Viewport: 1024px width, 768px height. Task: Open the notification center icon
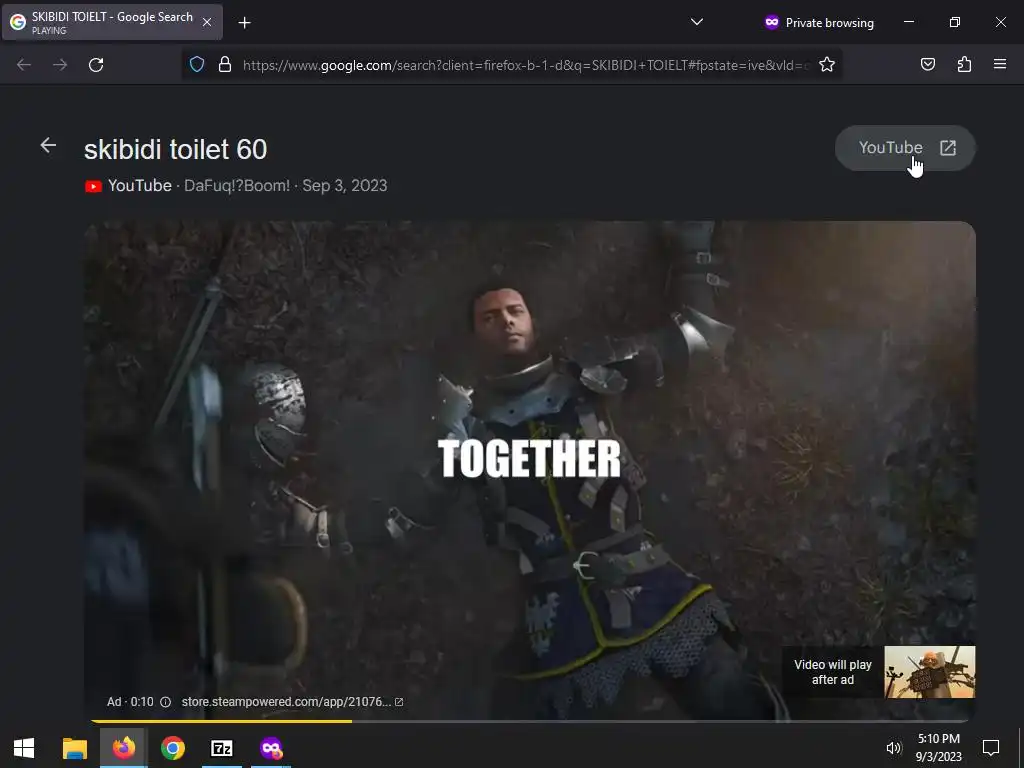coord(991,748)
